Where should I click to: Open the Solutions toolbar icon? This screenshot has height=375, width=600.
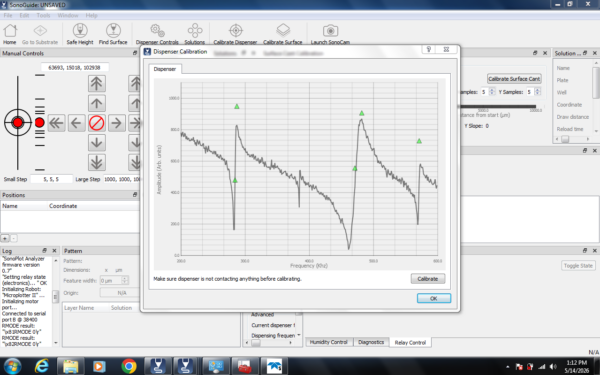(x=195, y=34)
